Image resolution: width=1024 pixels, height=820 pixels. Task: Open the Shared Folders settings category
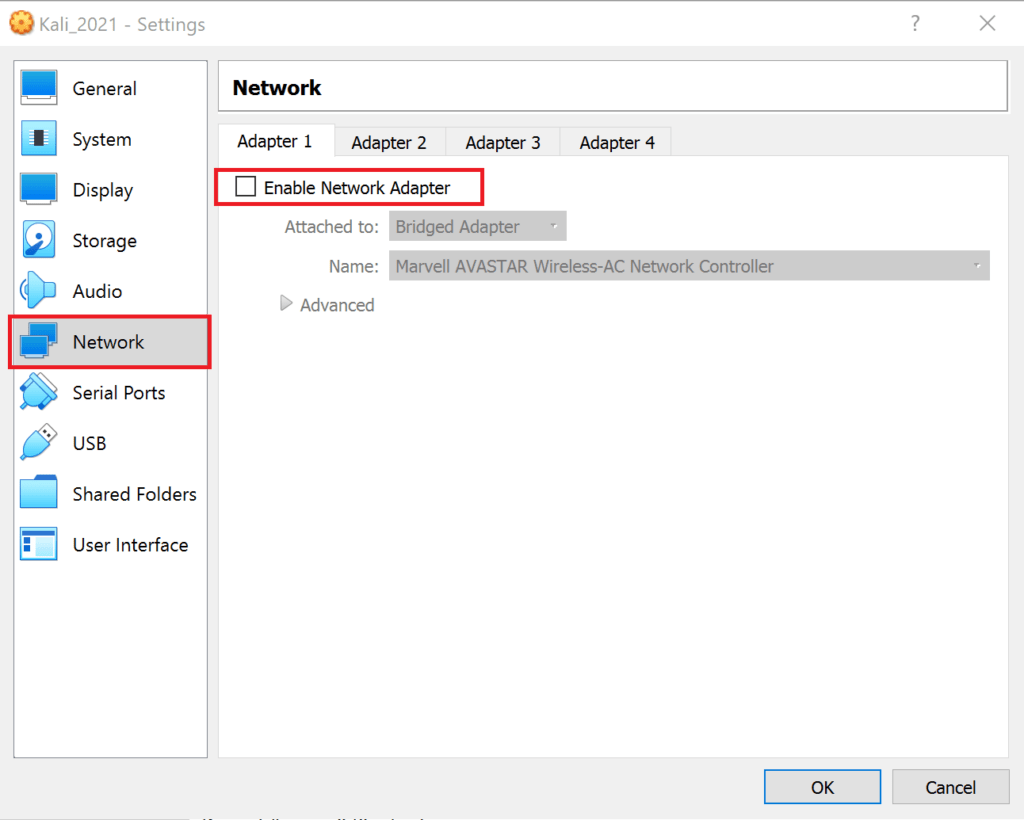pyautogui.click(x=110, y=494)
